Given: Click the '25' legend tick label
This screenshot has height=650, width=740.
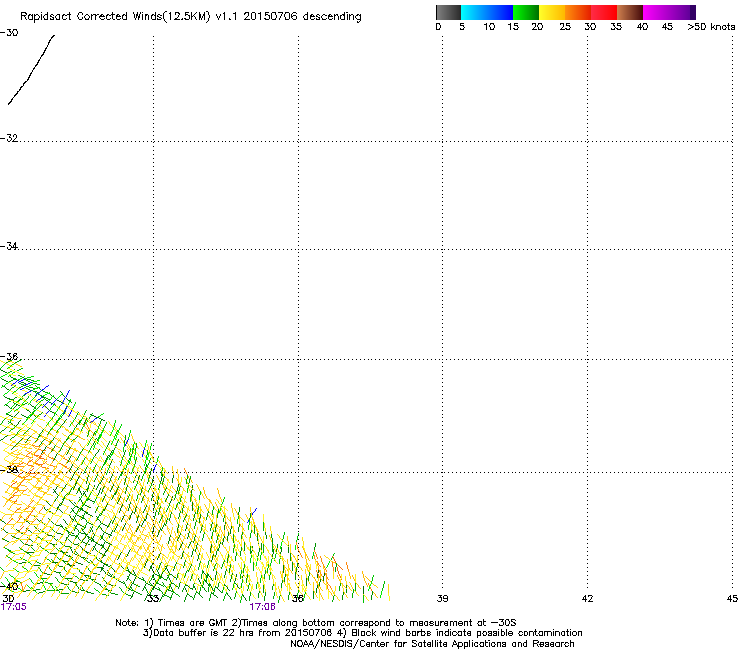Looking at the screenshot, I should (565, 27).
